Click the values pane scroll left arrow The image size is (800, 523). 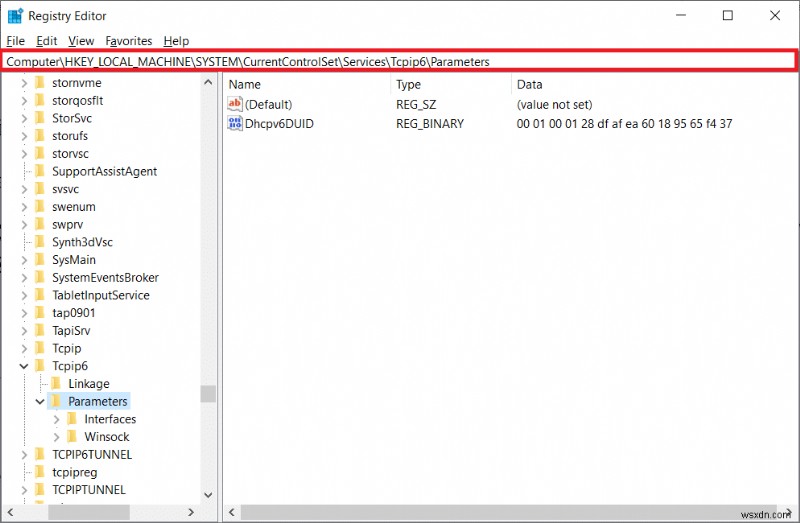tap(232, 512)
